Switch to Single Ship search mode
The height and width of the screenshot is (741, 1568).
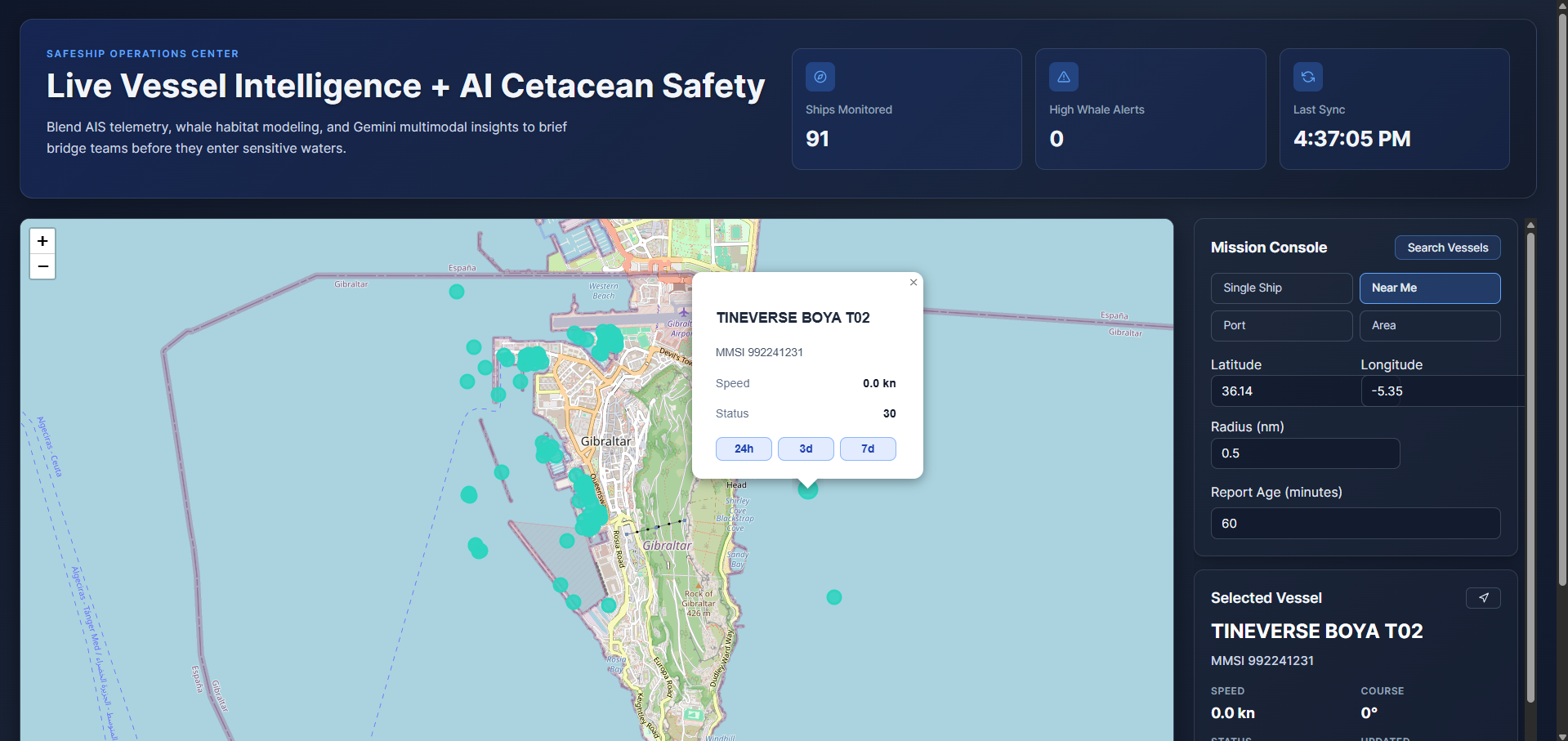pyautogui.click(x=1281, y=288)
